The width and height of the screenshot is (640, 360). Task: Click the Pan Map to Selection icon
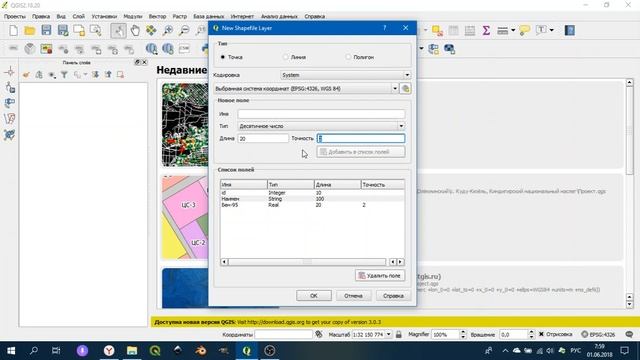(151, 30)
